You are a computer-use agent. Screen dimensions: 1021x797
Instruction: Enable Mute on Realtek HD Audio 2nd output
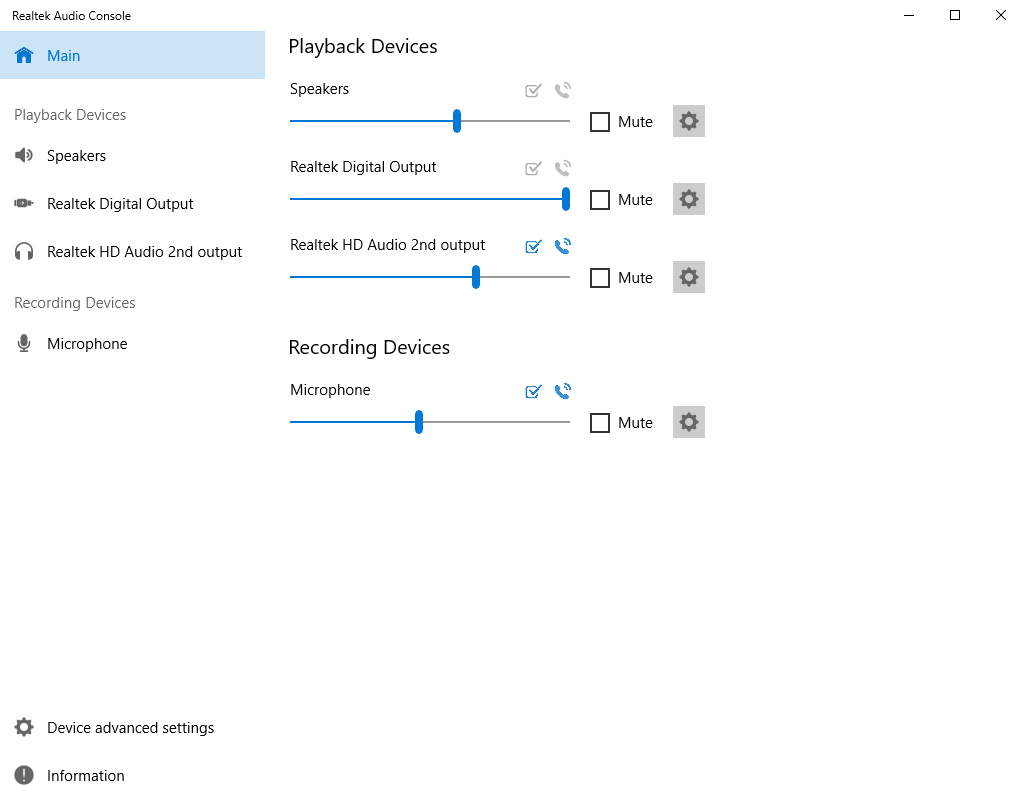pyautogui.click(x=600, y=277)
